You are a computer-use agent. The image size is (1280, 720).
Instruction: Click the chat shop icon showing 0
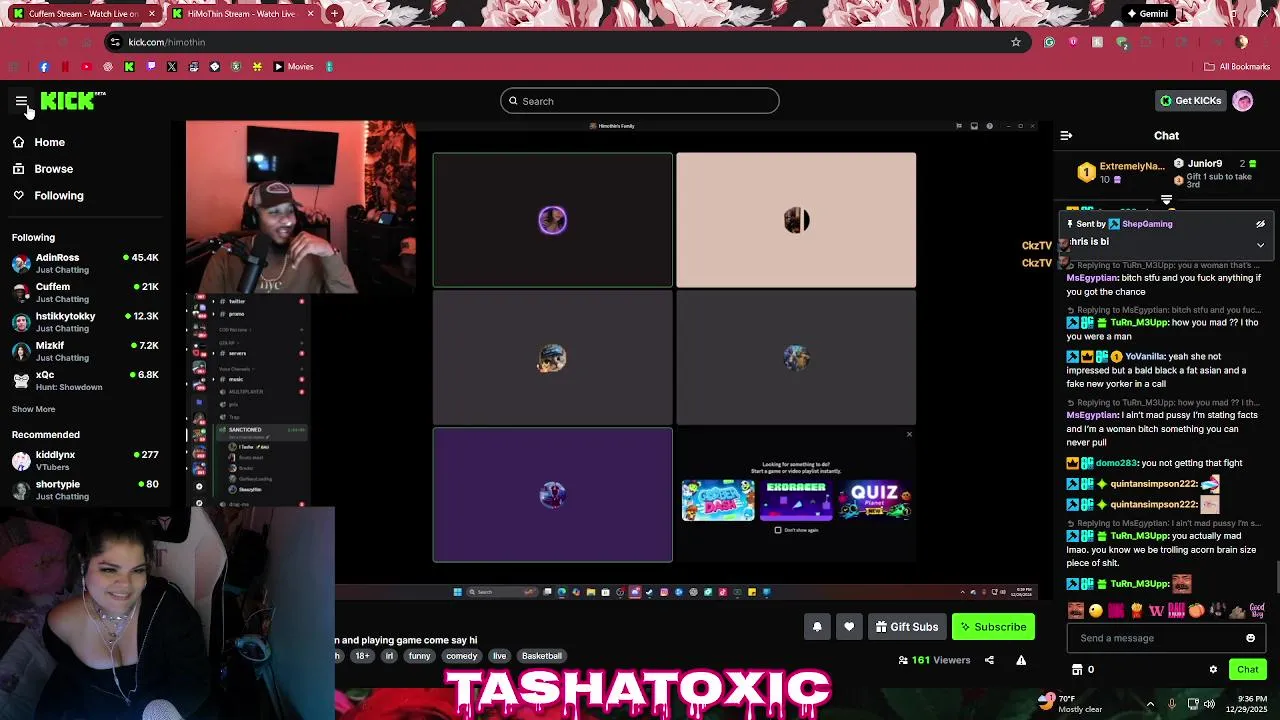click(1083, 669)
